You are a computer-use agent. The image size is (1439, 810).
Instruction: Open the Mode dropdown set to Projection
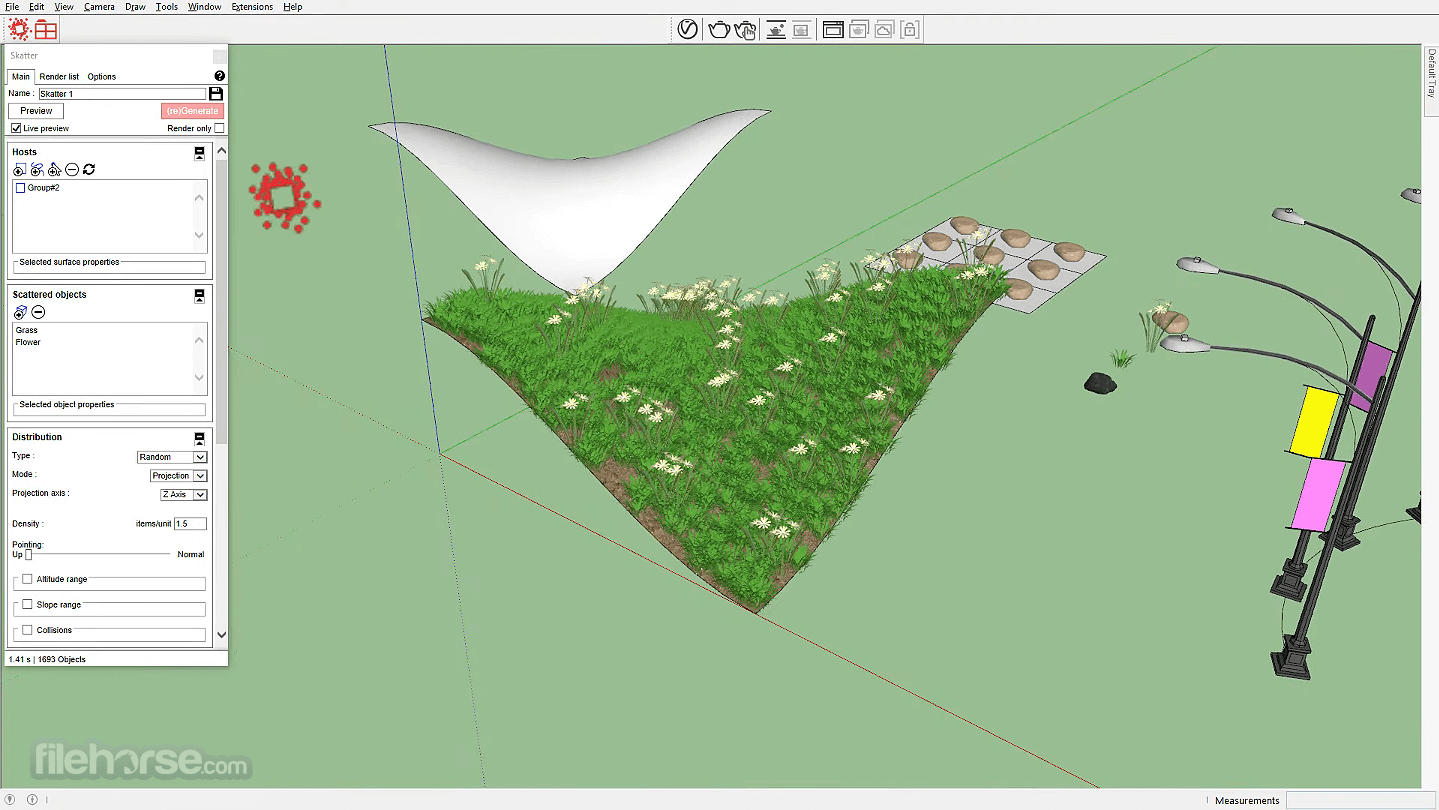point(178,476)
